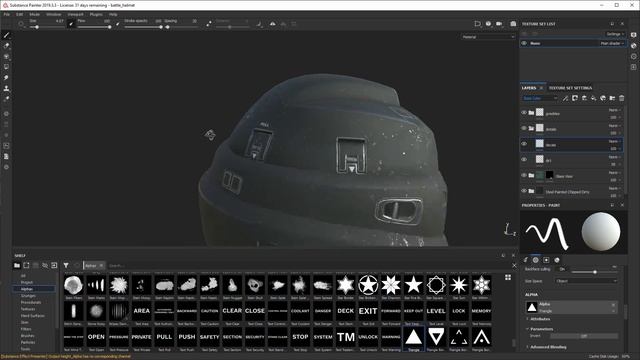Open the viewport Material mode dropdown

point(488,37)
